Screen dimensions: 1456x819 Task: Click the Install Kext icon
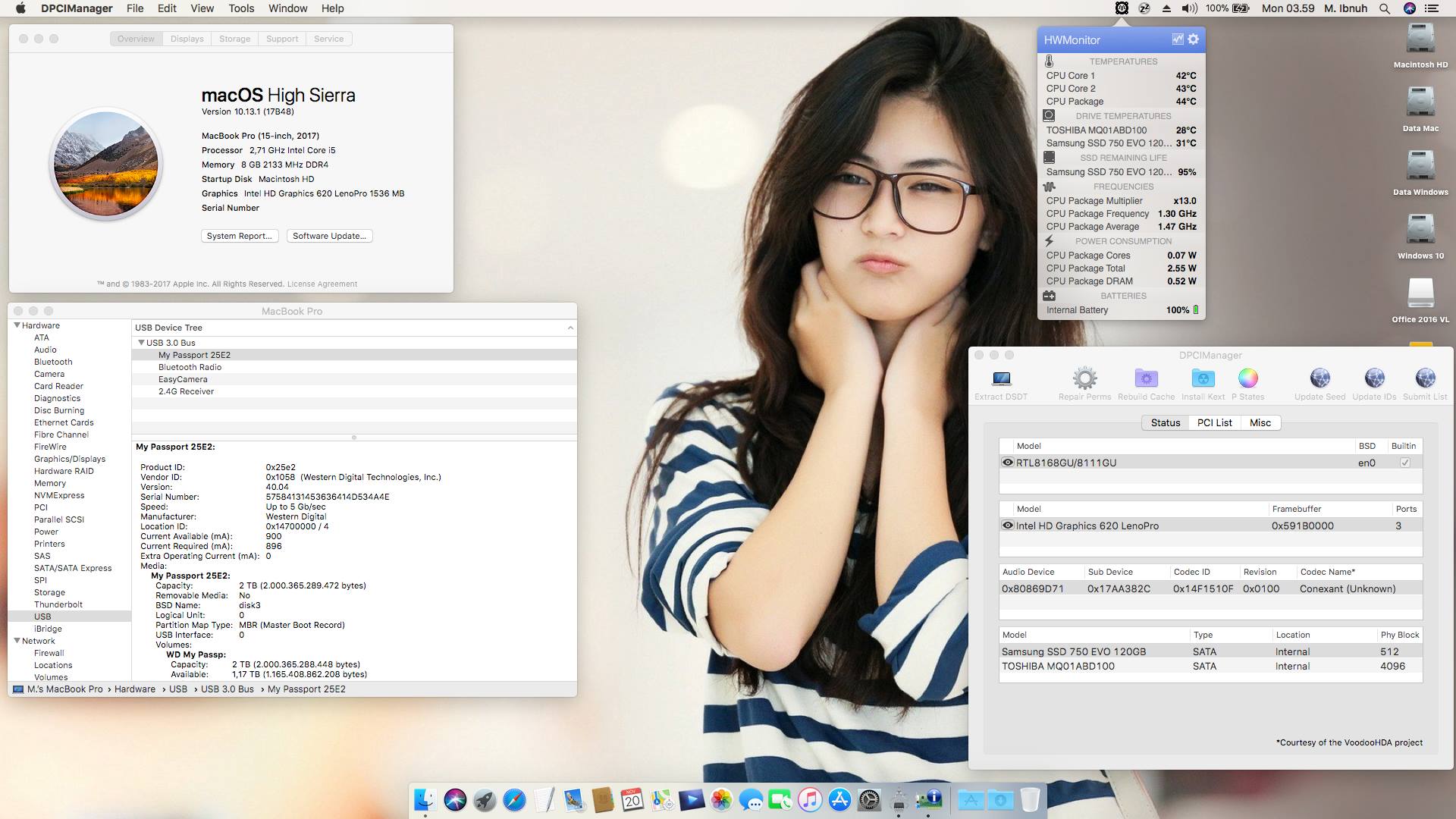coord(1203,378)
